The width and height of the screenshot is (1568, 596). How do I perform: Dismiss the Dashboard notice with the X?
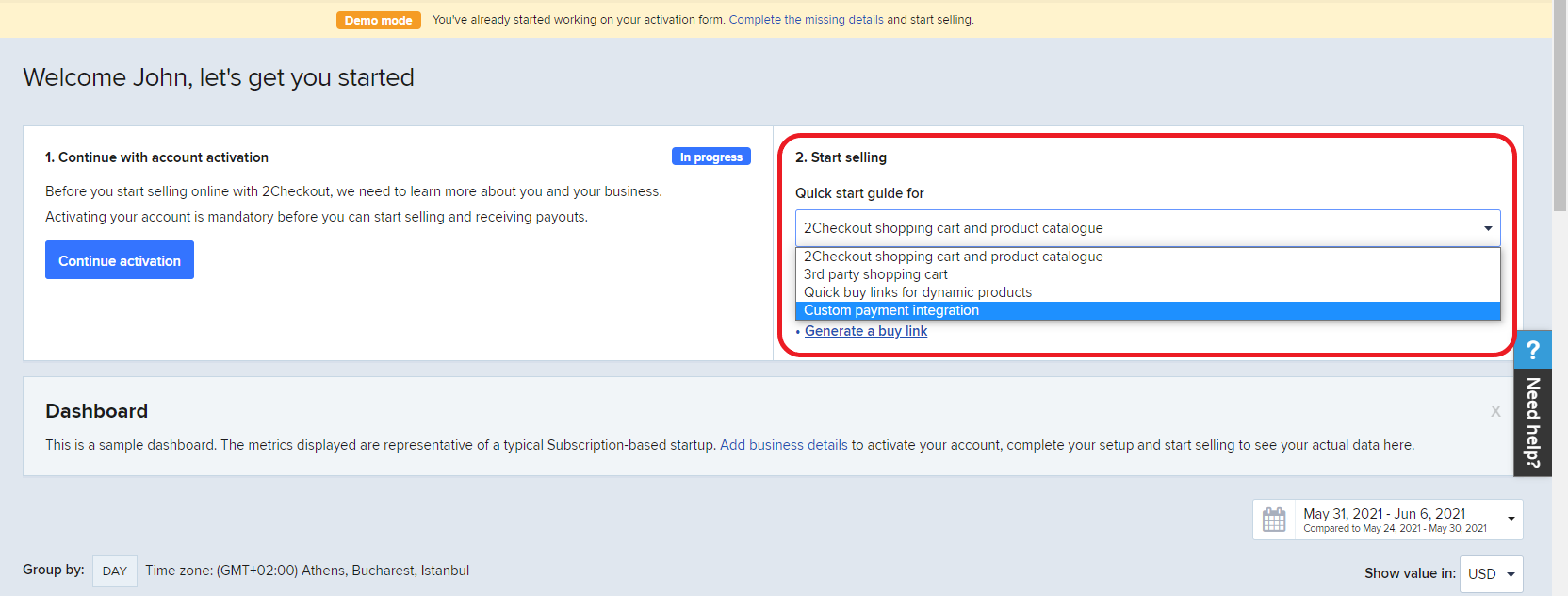click(1495, 411)
